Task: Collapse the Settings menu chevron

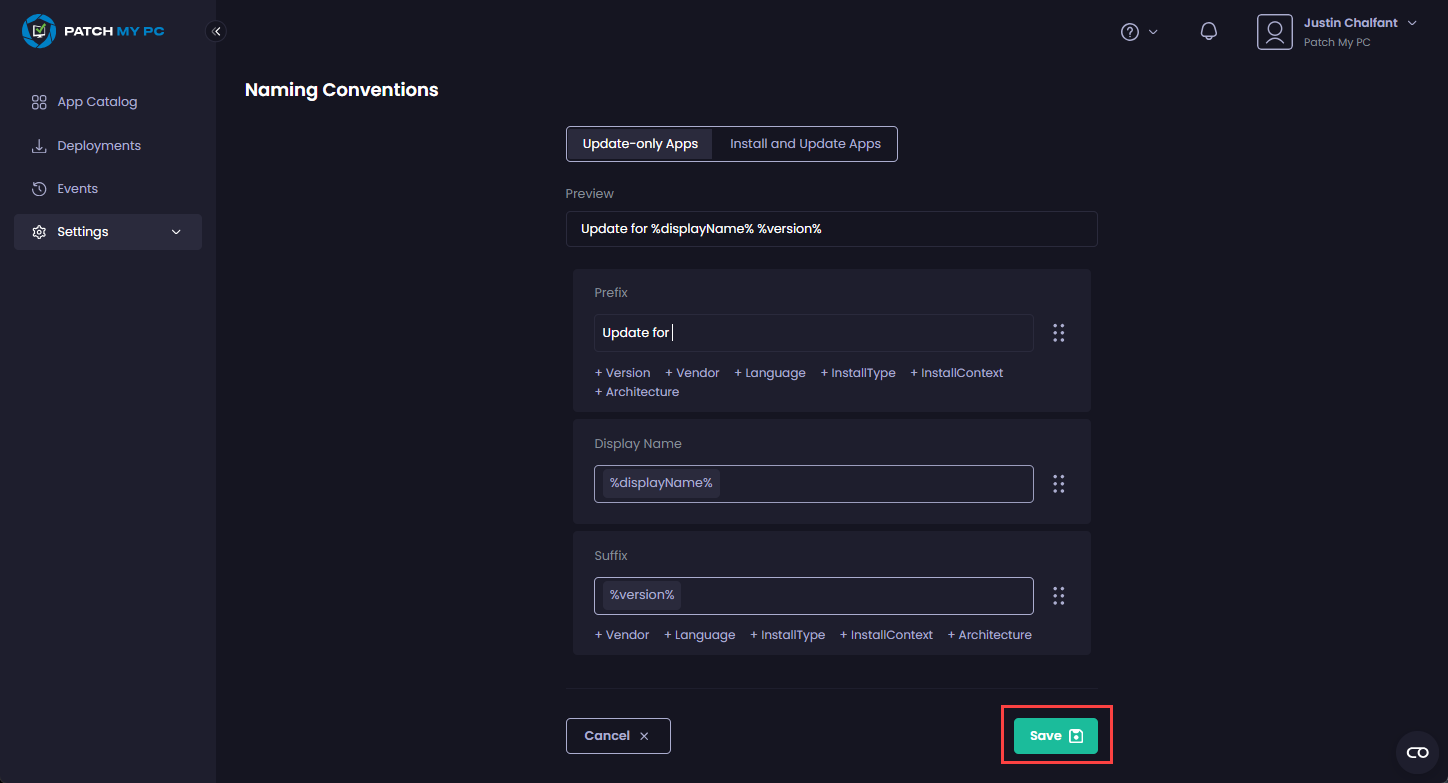Action: 176,231
